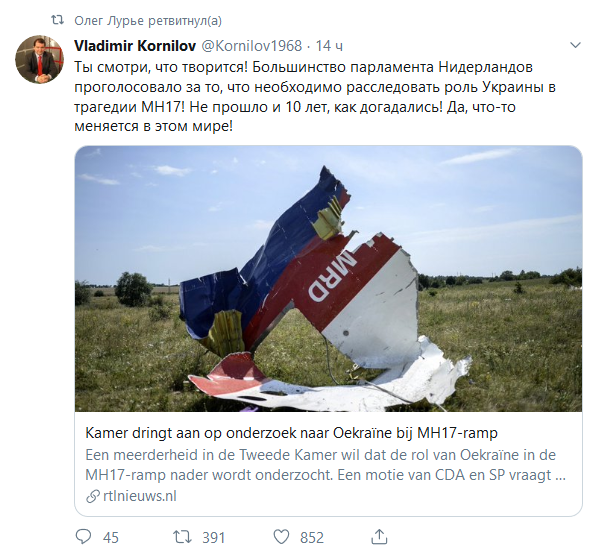598x556 pixels.
Task: Click the rtlnieuws.nl source domain
Action: point(140,496)
